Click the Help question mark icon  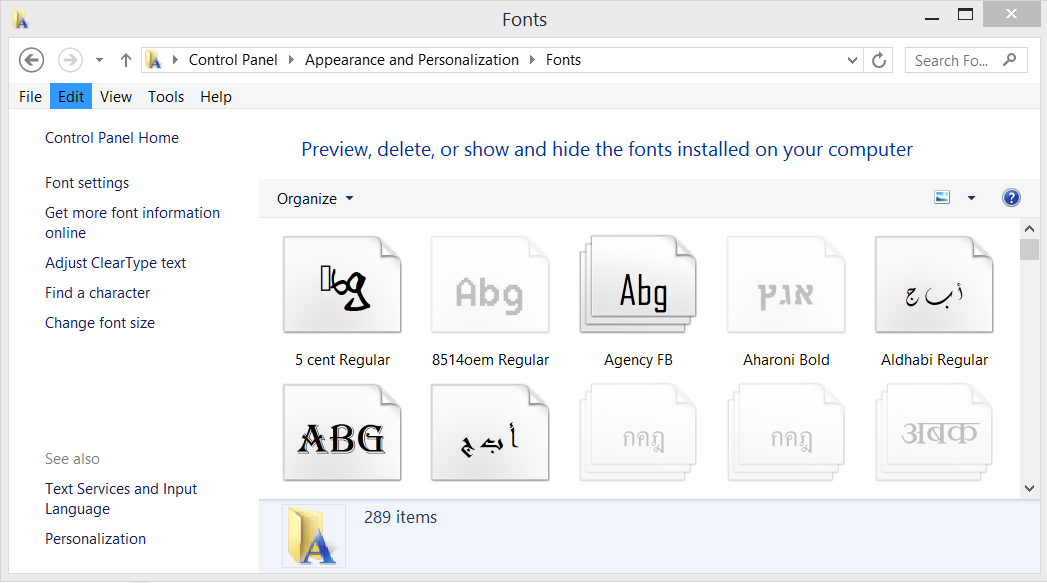coord(1011,198)
